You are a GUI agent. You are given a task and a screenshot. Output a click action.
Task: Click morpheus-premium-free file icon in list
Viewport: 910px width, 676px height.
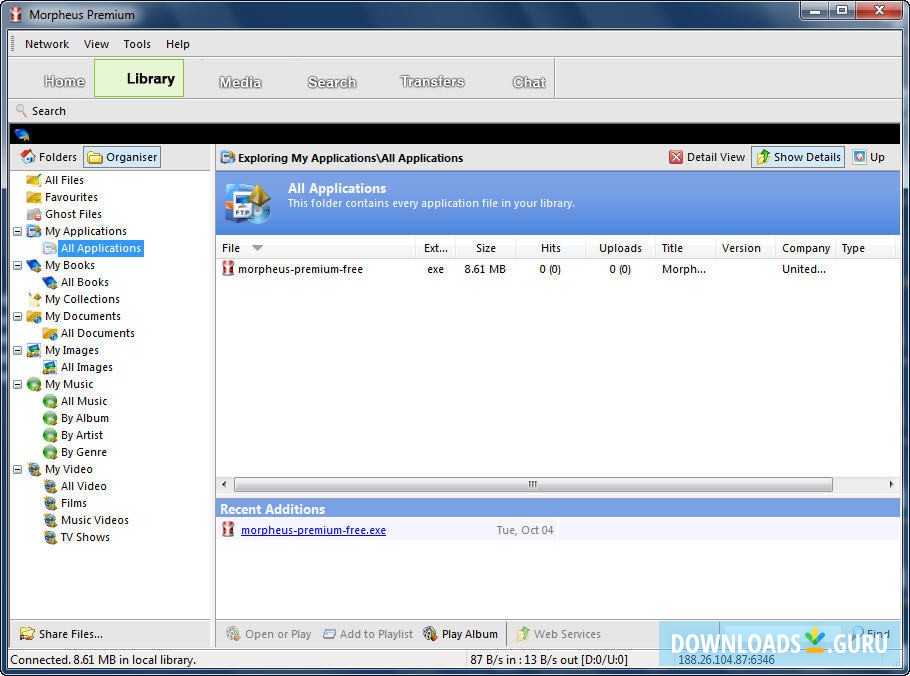click(x=228, y=268)
